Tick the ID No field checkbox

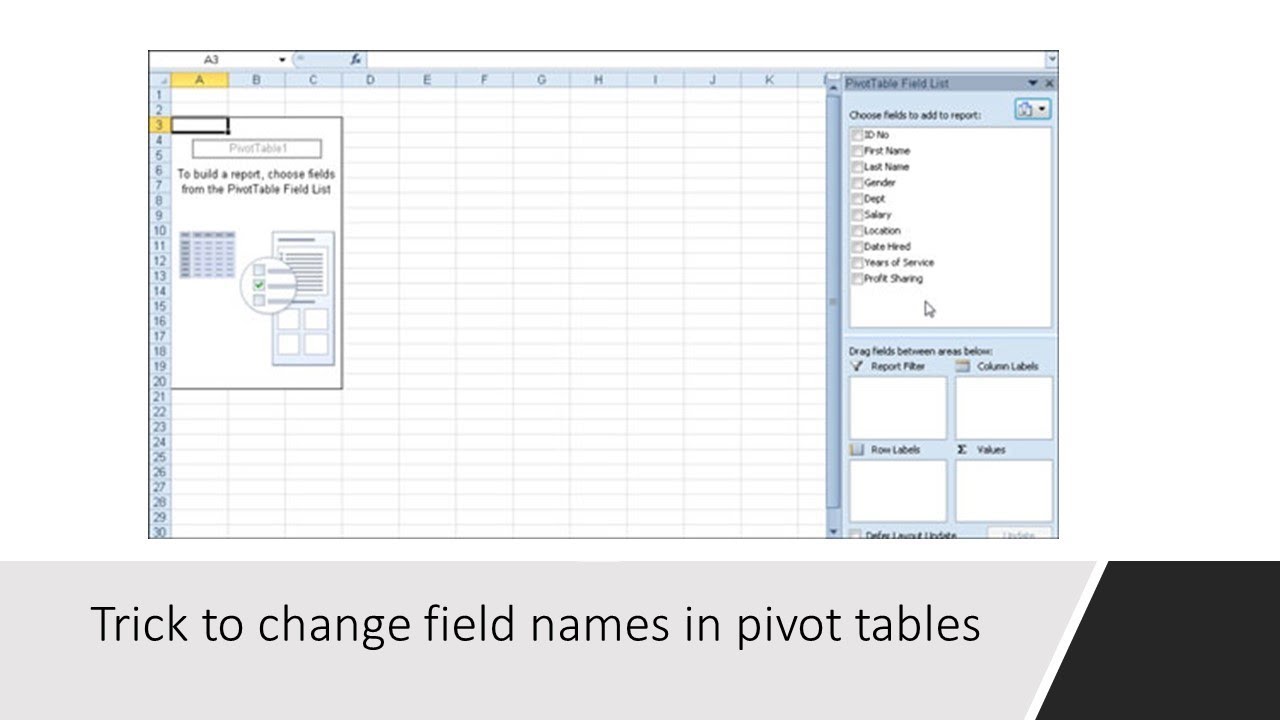pos(857,135)
